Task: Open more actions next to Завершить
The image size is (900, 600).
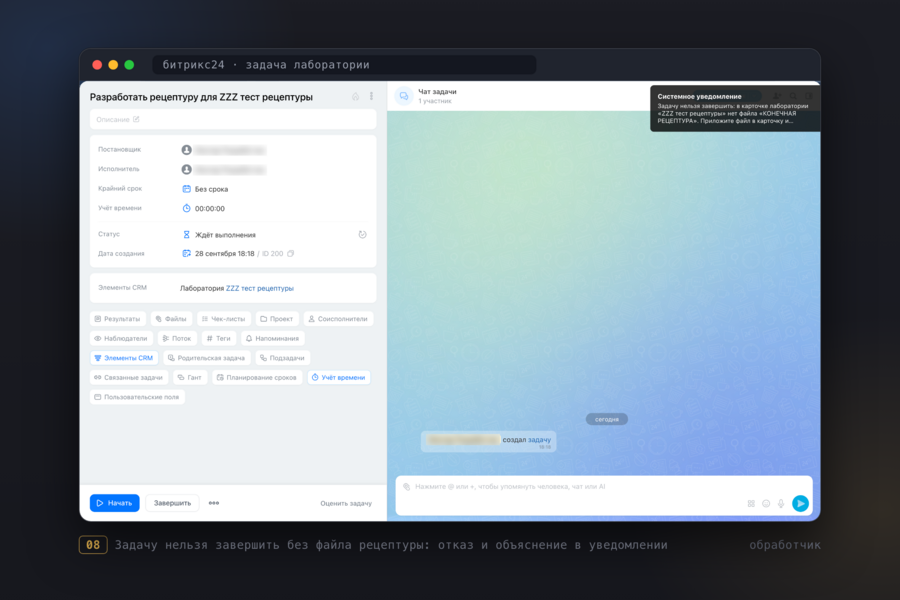Action: 214,503
